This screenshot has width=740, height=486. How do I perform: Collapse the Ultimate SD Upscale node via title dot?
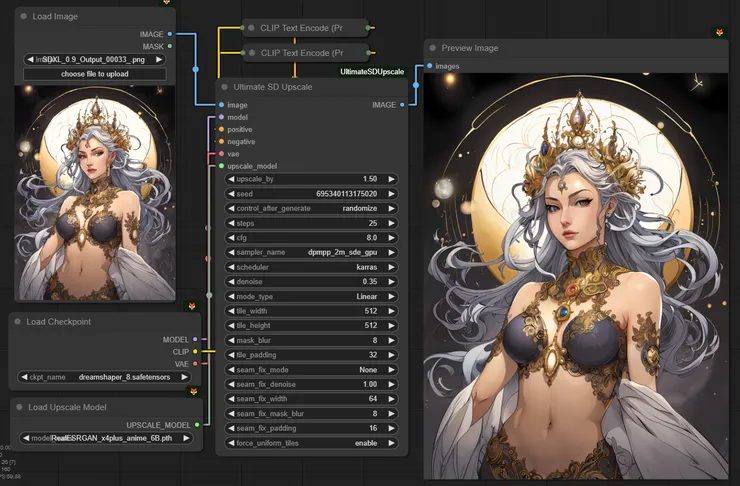point(224,87)
